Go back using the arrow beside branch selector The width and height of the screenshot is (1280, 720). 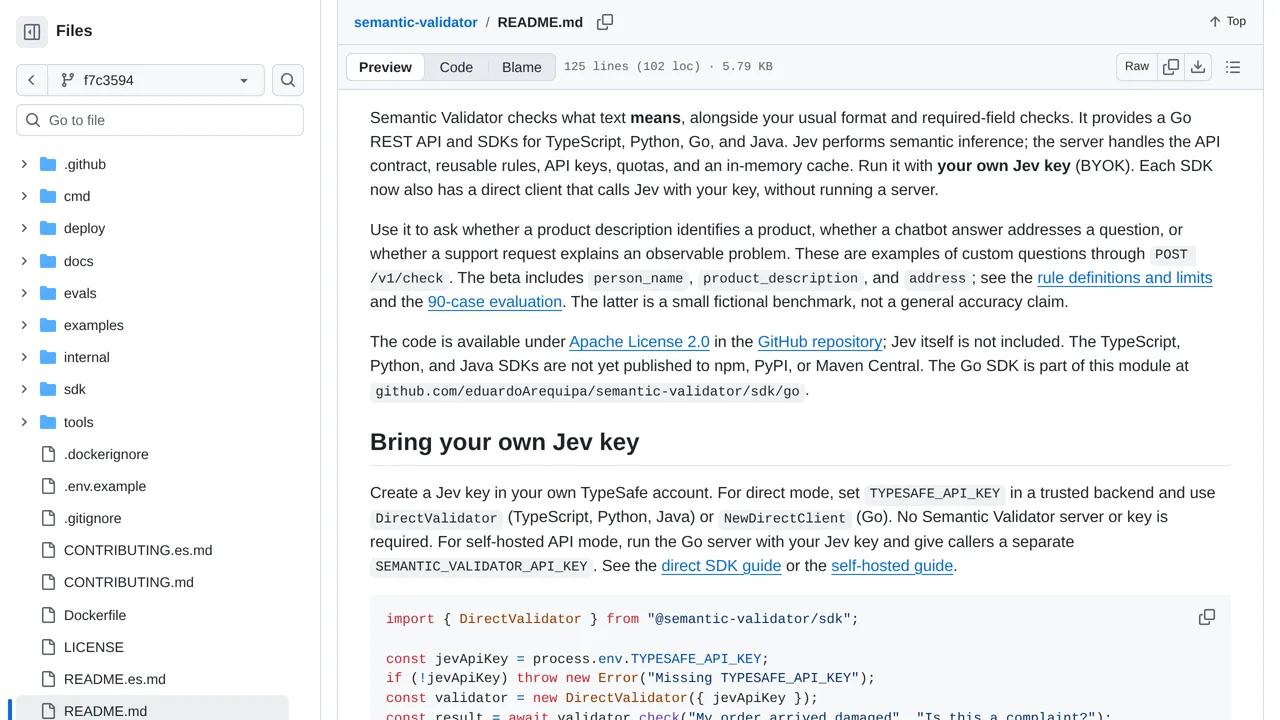[32, 80]
